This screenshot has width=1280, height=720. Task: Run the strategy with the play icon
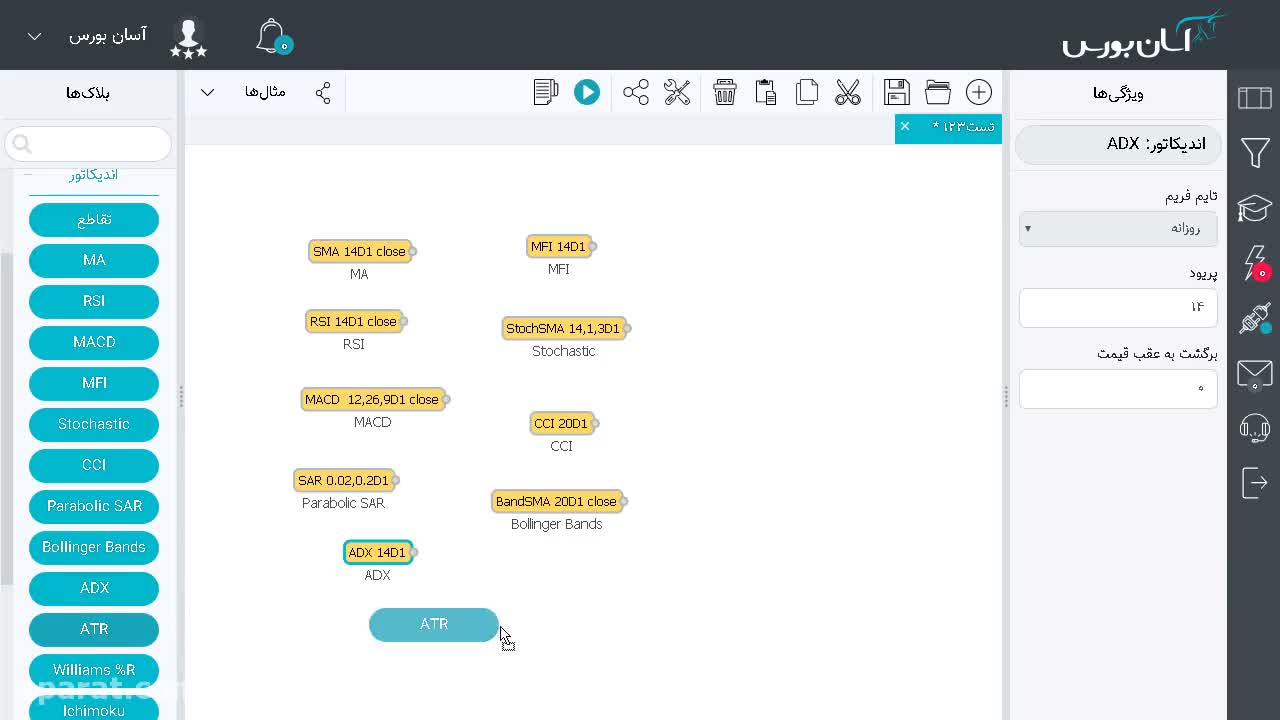click(587, 92)
